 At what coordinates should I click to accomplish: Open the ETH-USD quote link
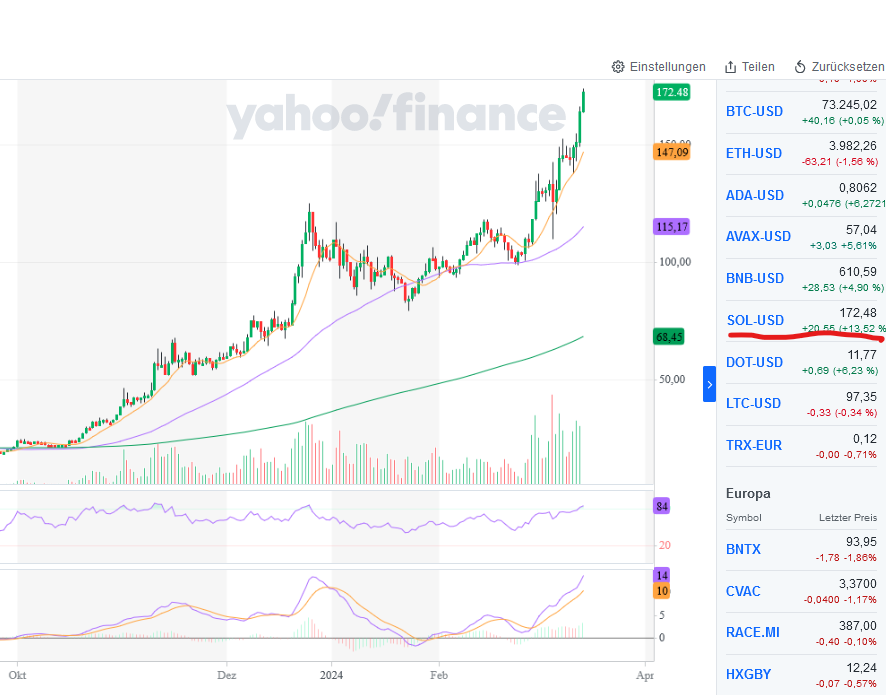(754, 154)
